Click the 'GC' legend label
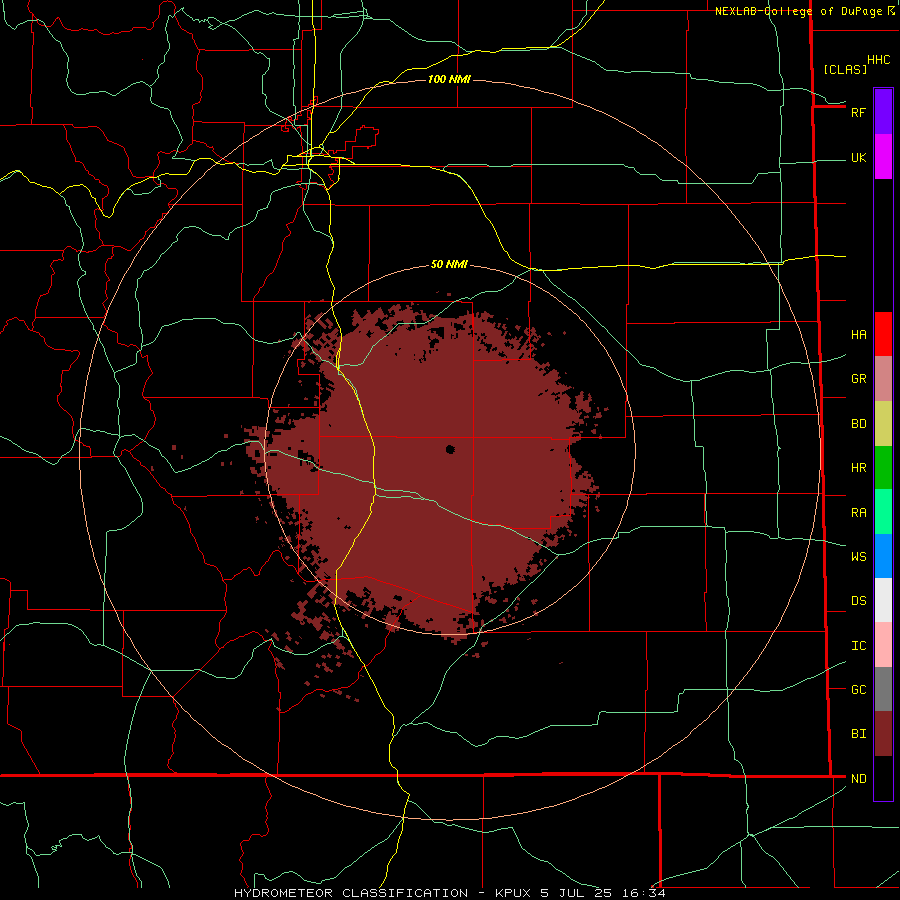 pos(858,689)
